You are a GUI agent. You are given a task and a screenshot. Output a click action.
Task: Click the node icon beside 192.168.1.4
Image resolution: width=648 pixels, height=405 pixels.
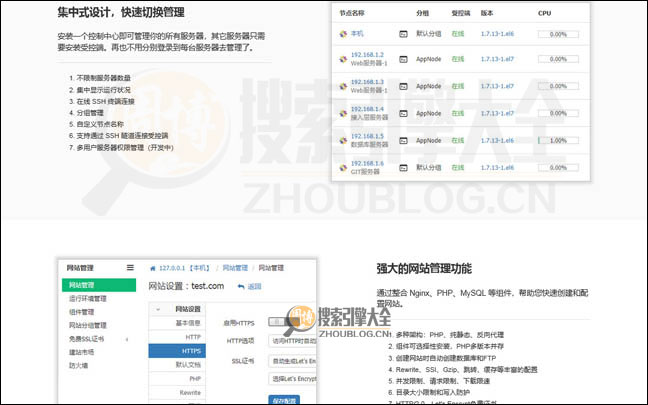click(x=343, y=113)
